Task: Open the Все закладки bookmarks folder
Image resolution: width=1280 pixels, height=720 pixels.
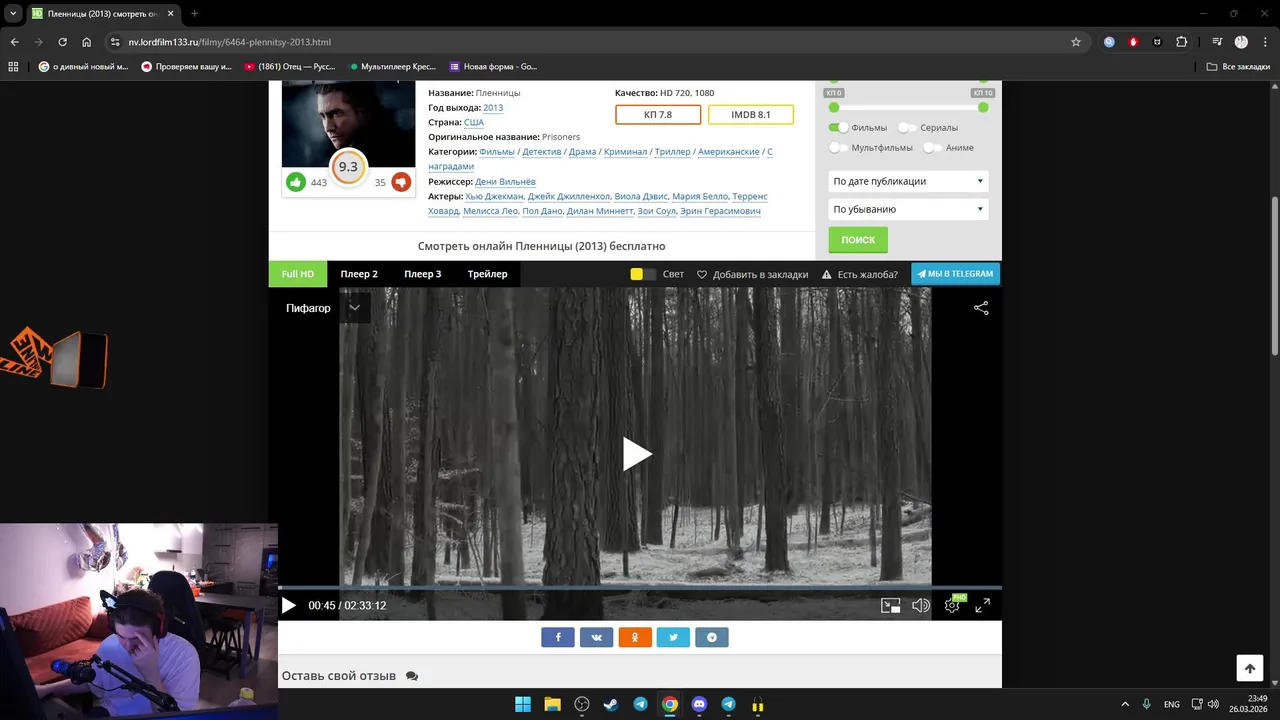Action: pos(1238,67)
